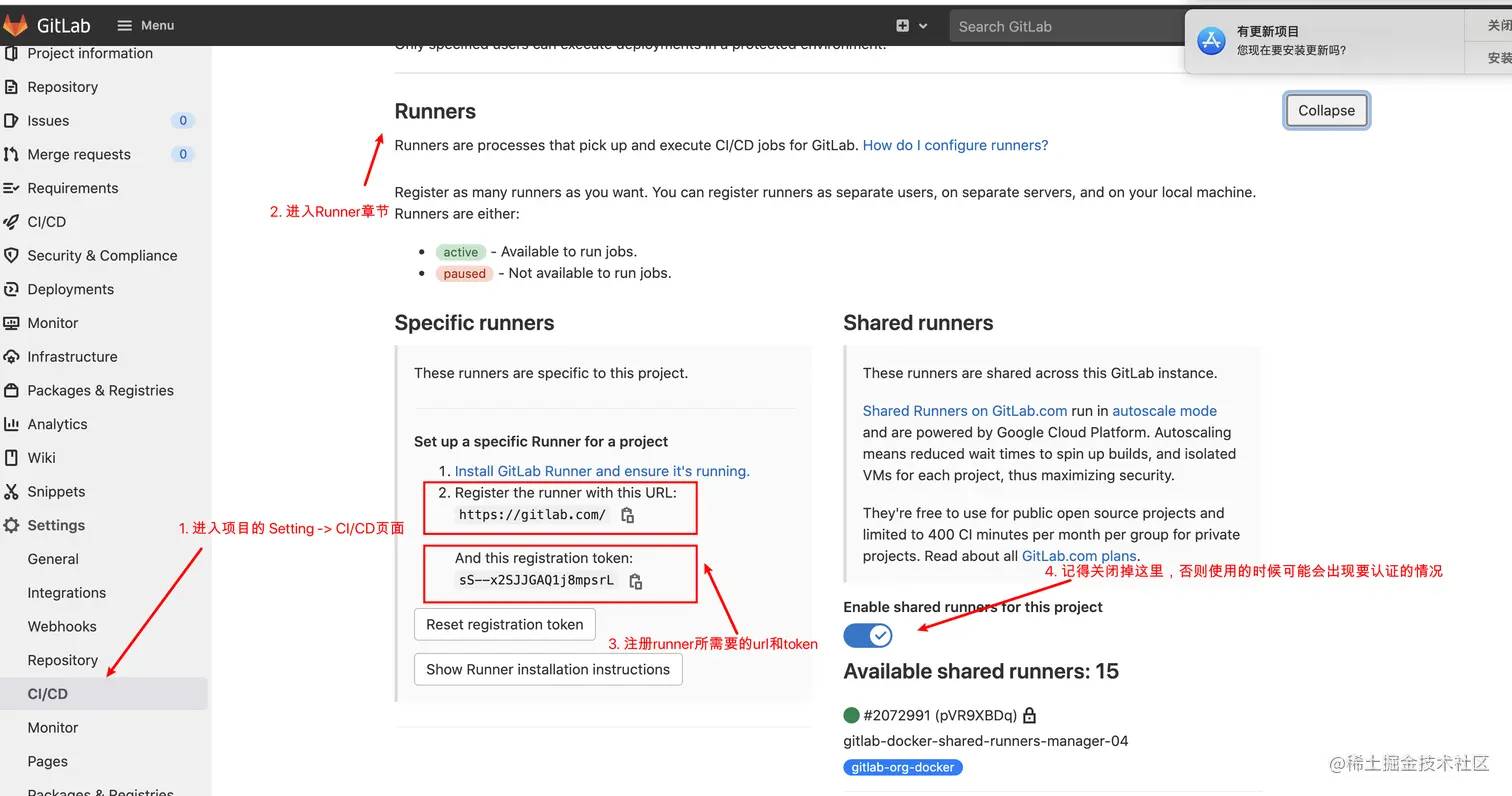Viewport: 1512px width, 796px height.
Task: Click the https://gitlab.com/ URL text
Action: point(532,515)
